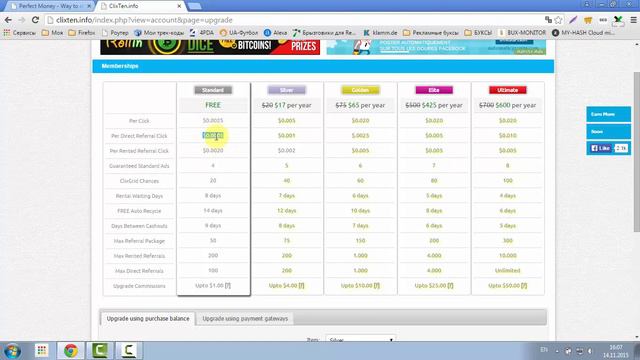Viewport: 640px width, 360px height.
Task: Open the klamm.de bookmark
Action: 380,33
